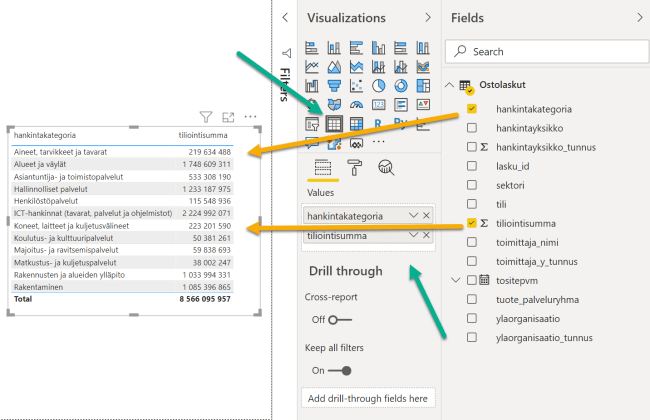Click Add drill-through fields here

tap(368, 399)
